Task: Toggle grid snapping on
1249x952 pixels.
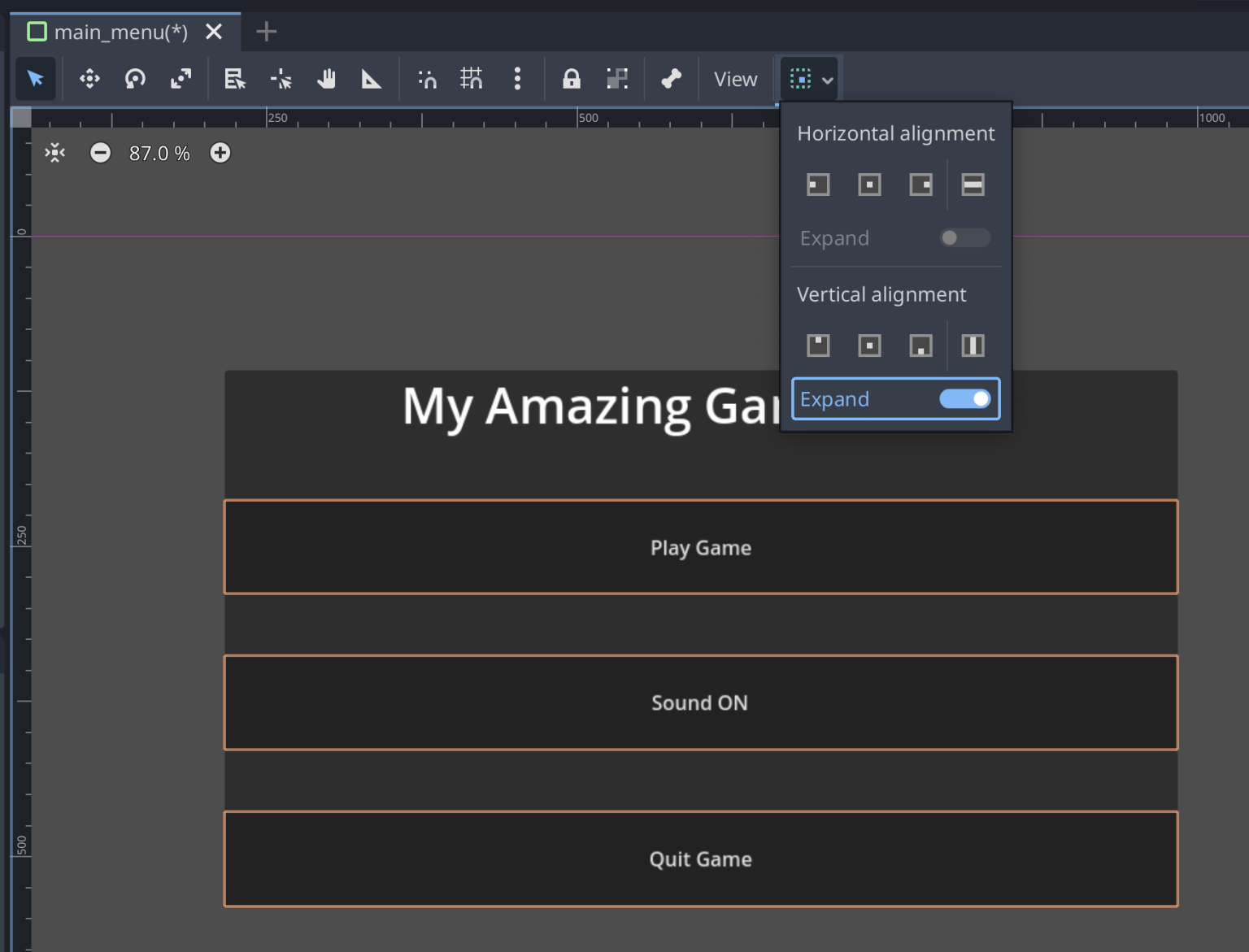Action: (472, 79)
